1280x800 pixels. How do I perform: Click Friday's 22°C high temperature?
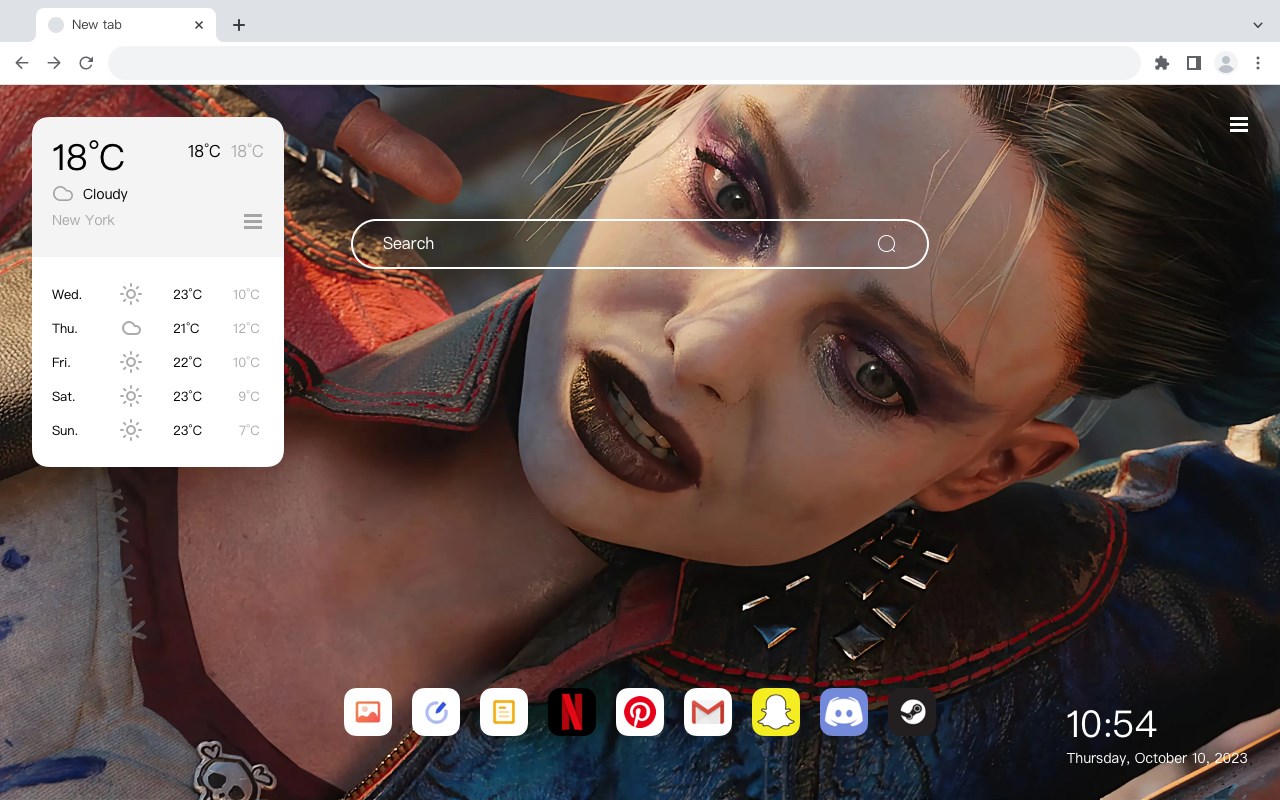click(187, 362)
